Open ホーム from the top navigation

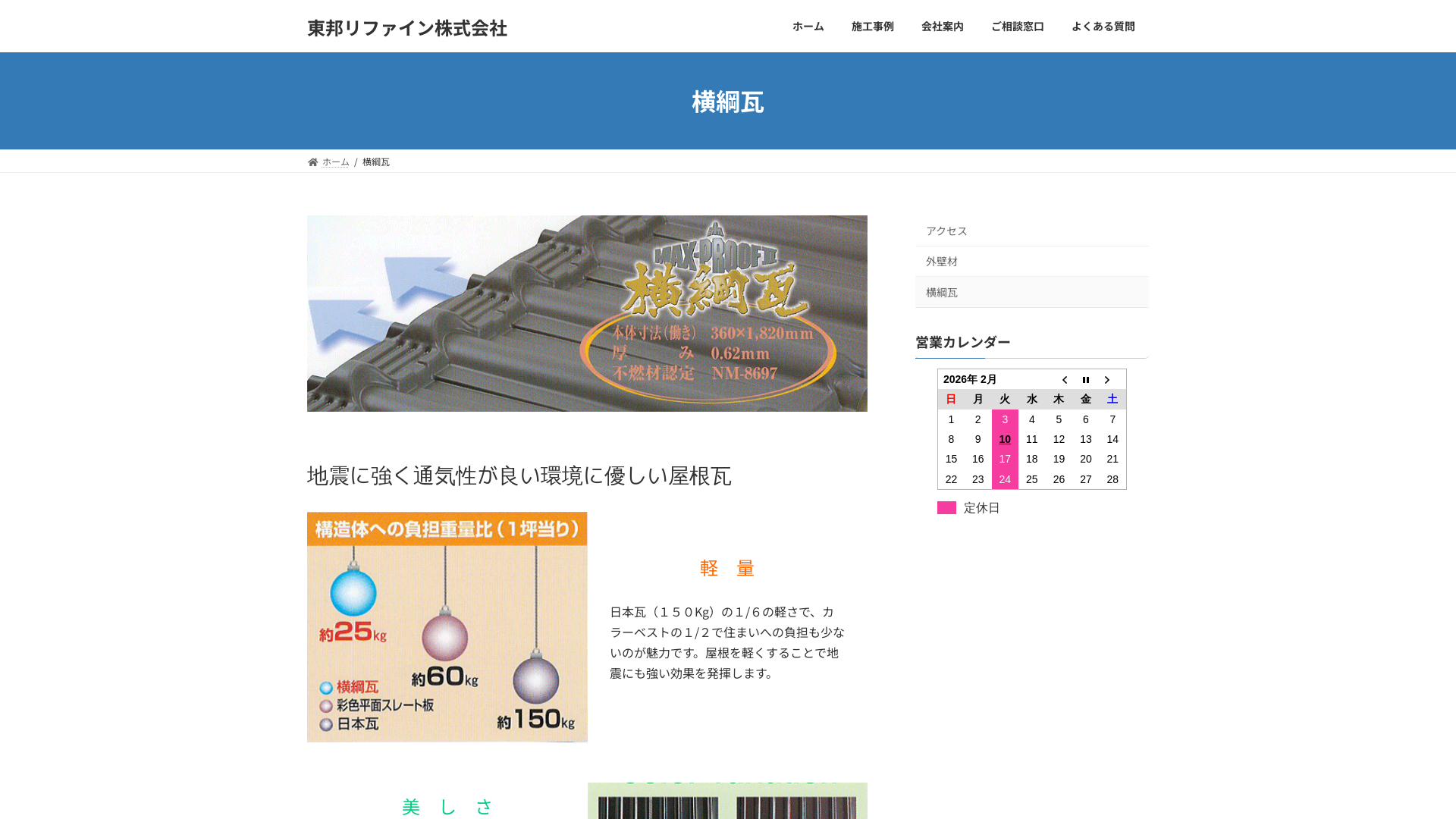tap(807, 27)
